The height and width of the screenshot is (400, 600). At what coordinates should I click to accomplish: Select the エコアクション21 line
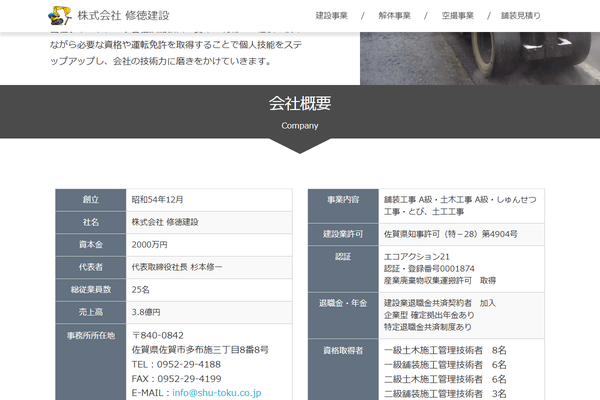click(x=416, y=257)
